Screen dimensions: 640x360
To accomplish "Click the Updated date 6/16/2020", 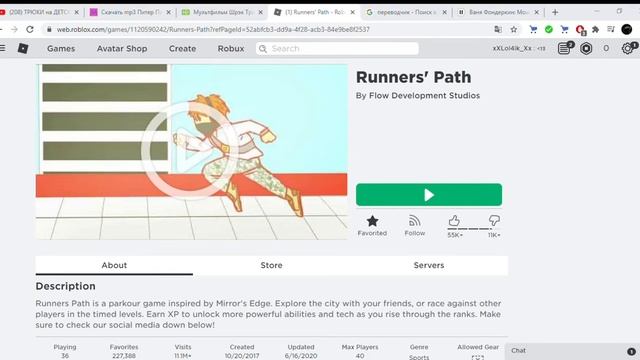I will (x=301, y=356).
